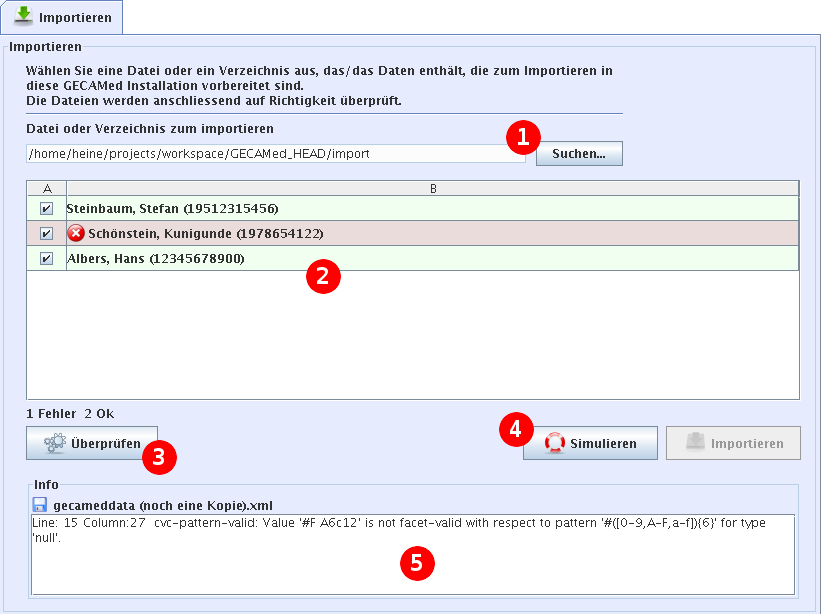Click the red number 5 marker
The image size is (821, 614).
[416, 563]
